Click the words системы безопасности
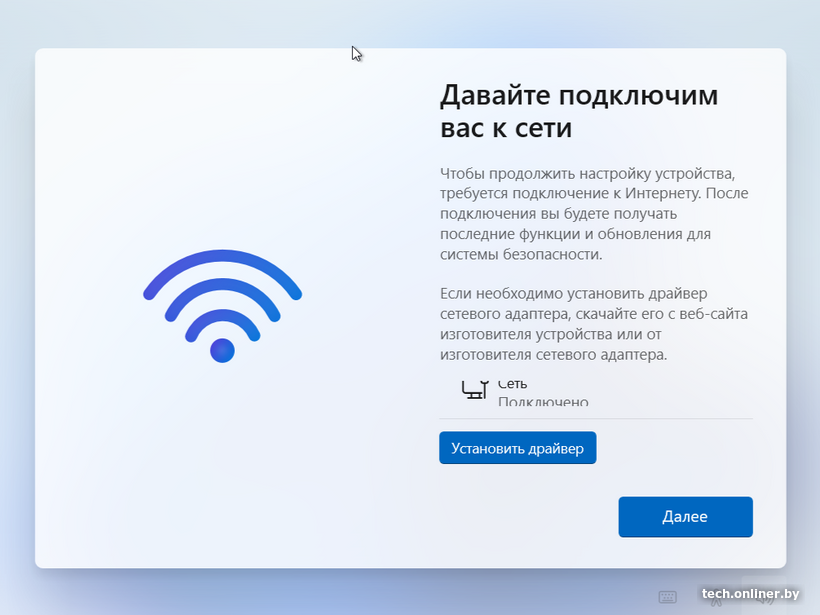The width and height of the screenshot is (820, 615). [x=521, y=254]
